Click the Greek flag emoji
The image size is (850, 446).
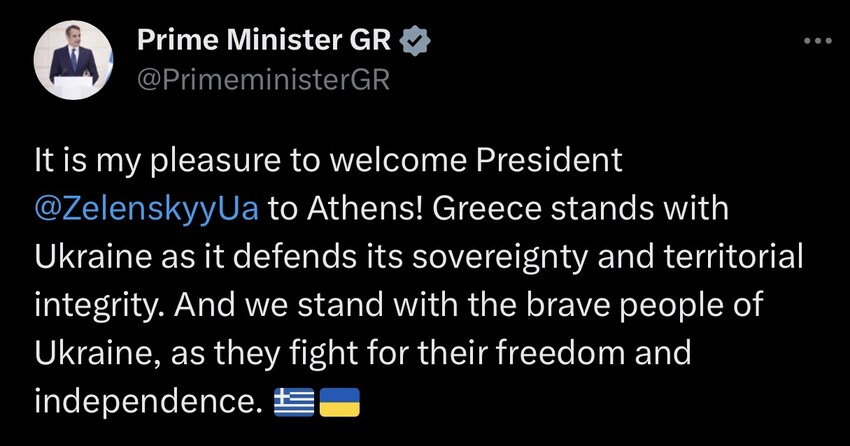(x=294, y=402)
